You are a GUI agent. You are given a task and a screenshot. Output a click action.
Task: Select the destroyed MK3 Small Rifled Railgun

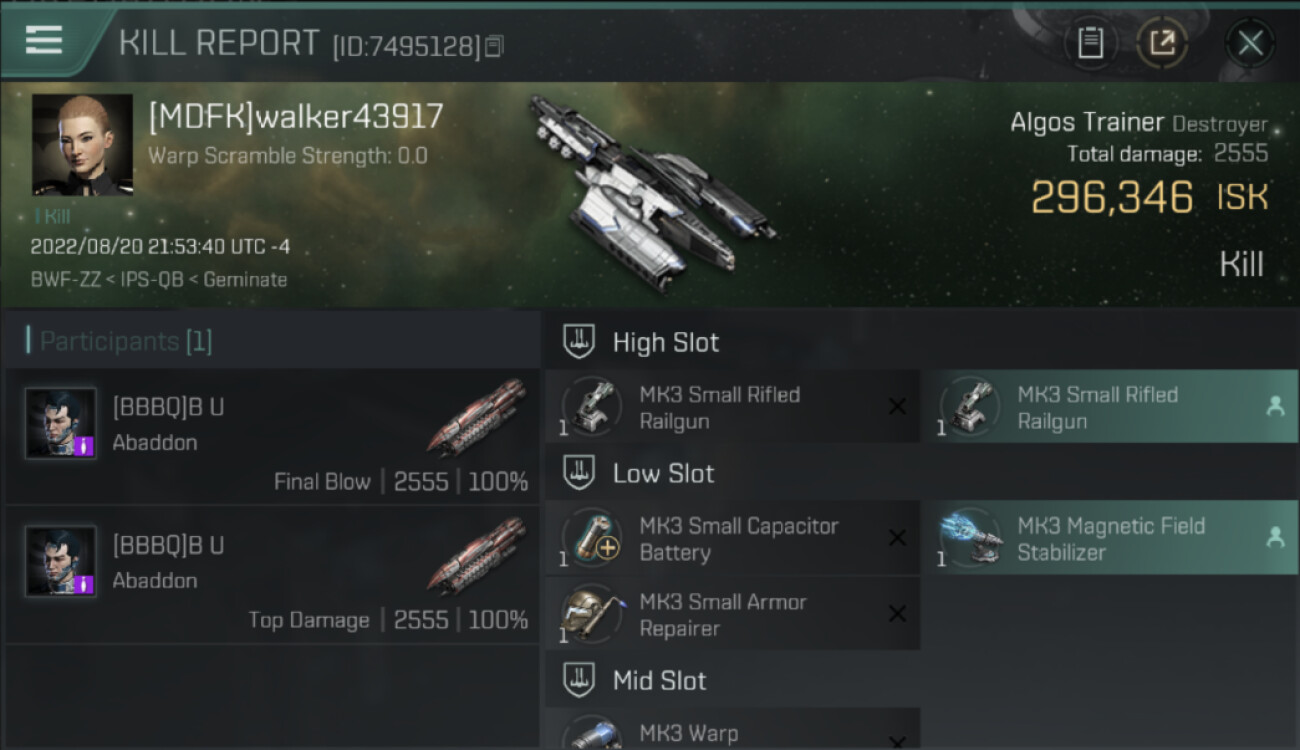point(733,407)
